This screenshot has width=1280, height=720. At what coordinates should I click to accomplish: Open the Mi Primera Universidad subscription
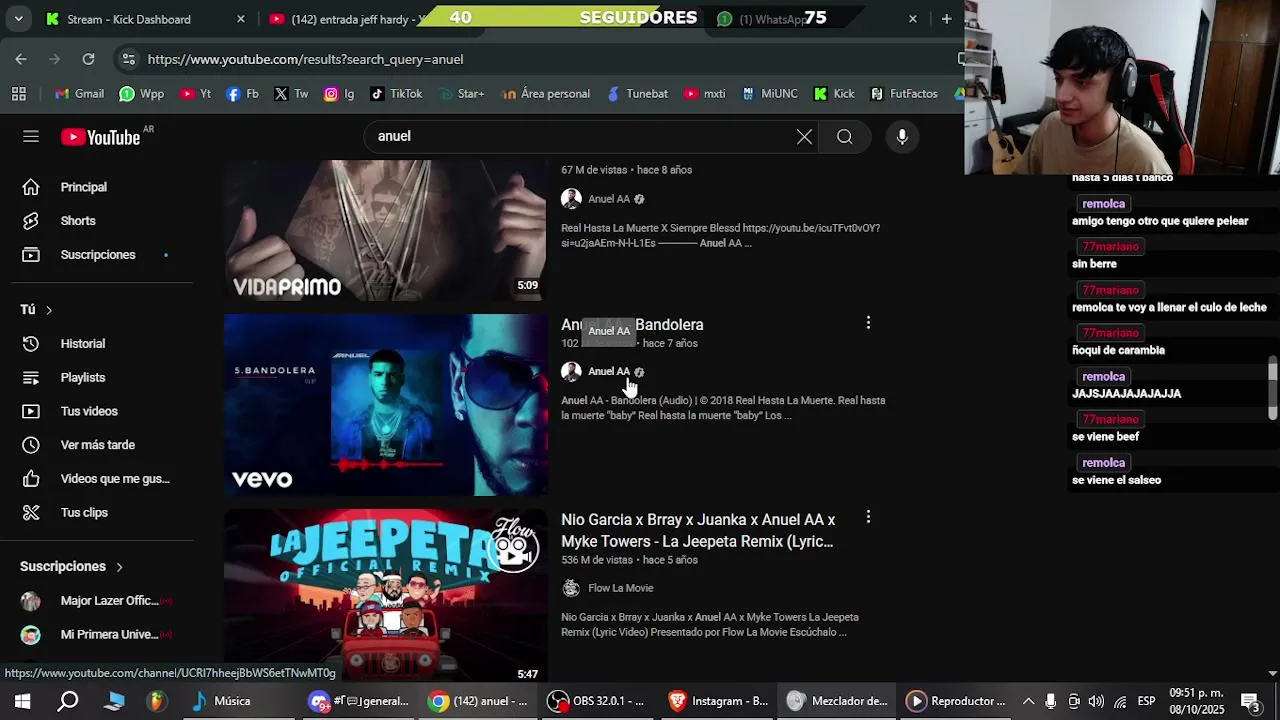tap(97, 635)
